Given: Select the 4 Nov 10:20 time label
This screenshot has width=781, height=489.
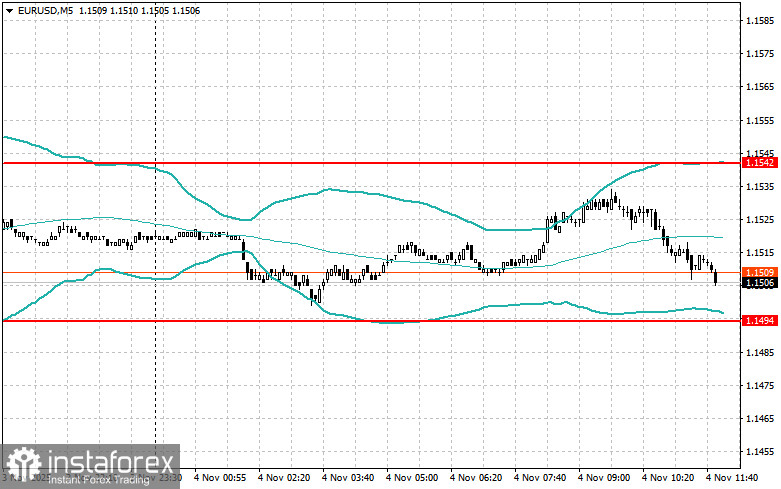Looking at the screenshot, I should pos(668,478).
